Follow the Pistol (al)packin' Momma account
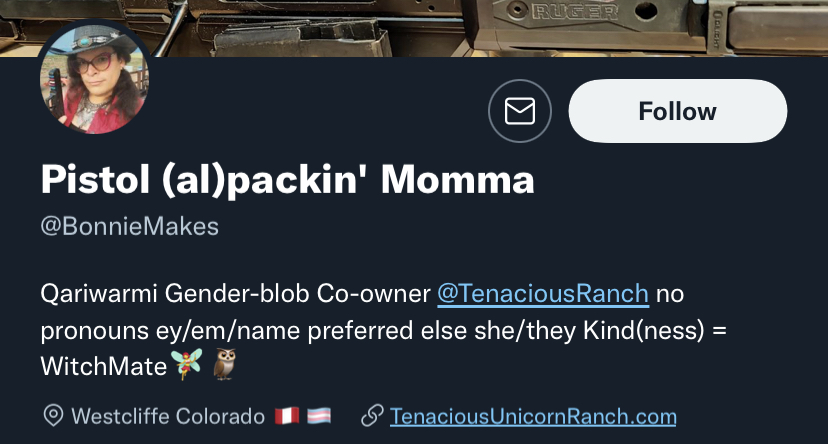 (x=678, y=111)
